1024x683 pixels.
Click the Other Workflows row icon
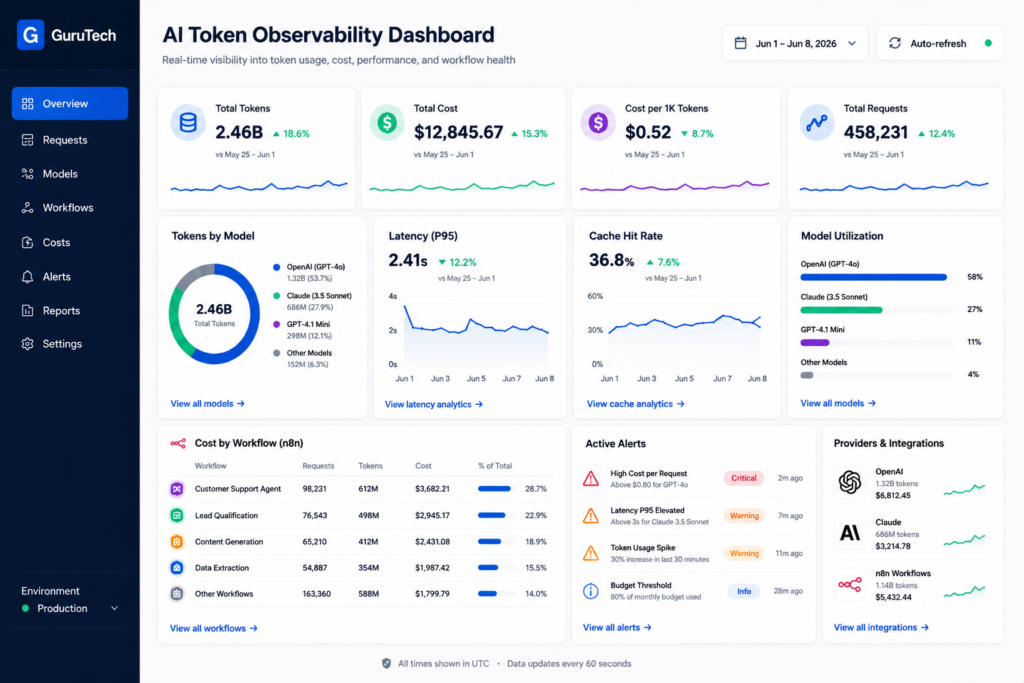click(x=177, y=594)
